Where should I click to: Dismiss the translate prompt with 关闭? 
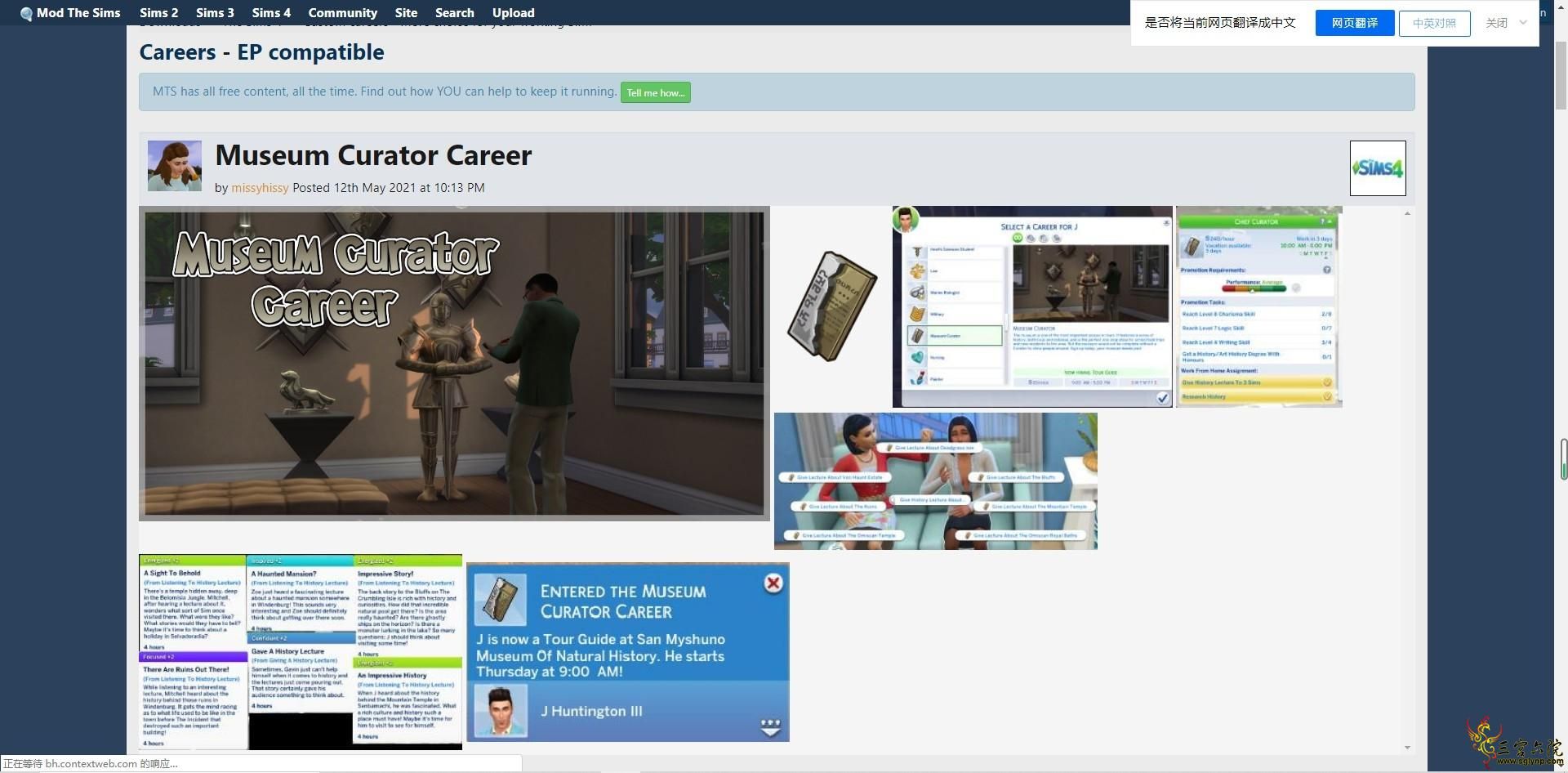1496,23
